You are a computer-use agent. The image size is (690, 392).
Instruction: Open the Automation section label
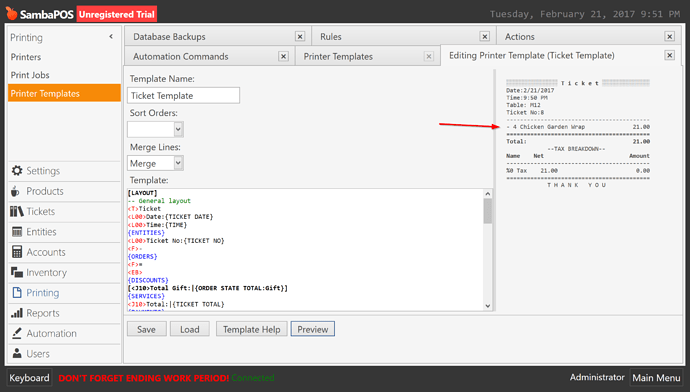[51, 333]
